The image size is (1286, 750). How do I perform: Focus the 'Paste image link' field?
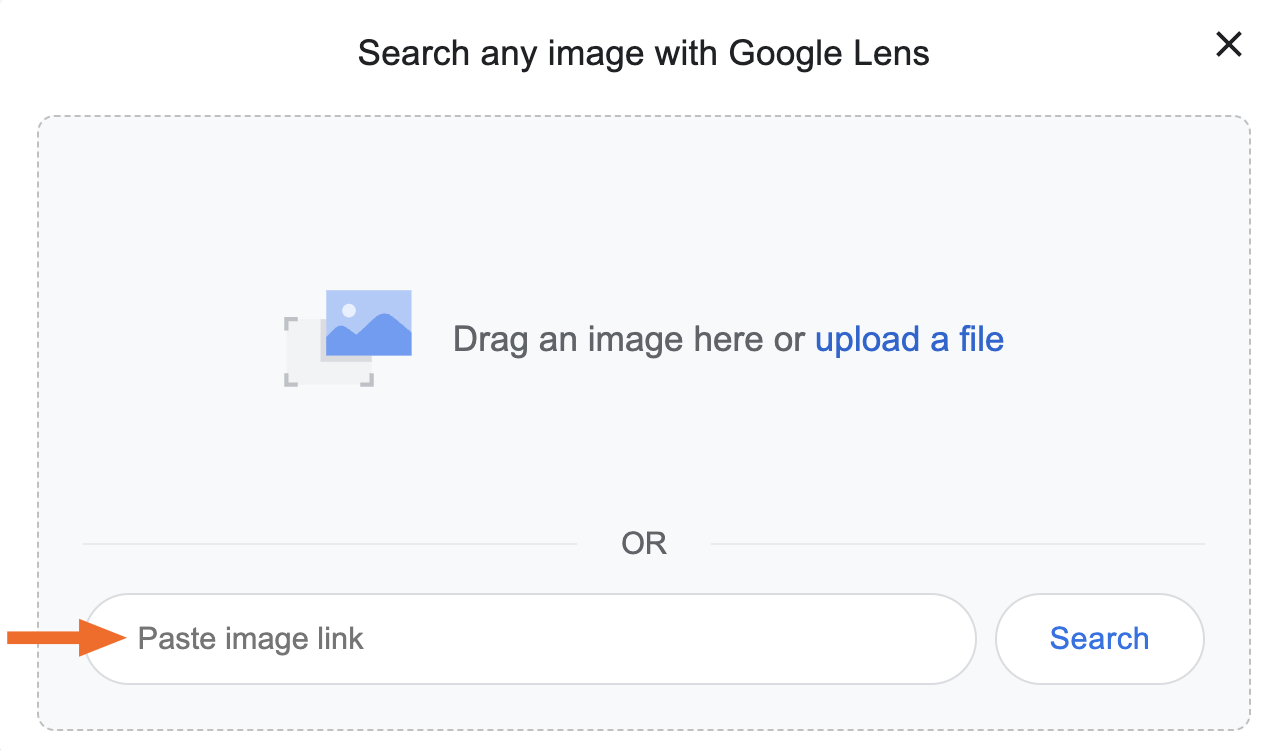click(530, 639)
